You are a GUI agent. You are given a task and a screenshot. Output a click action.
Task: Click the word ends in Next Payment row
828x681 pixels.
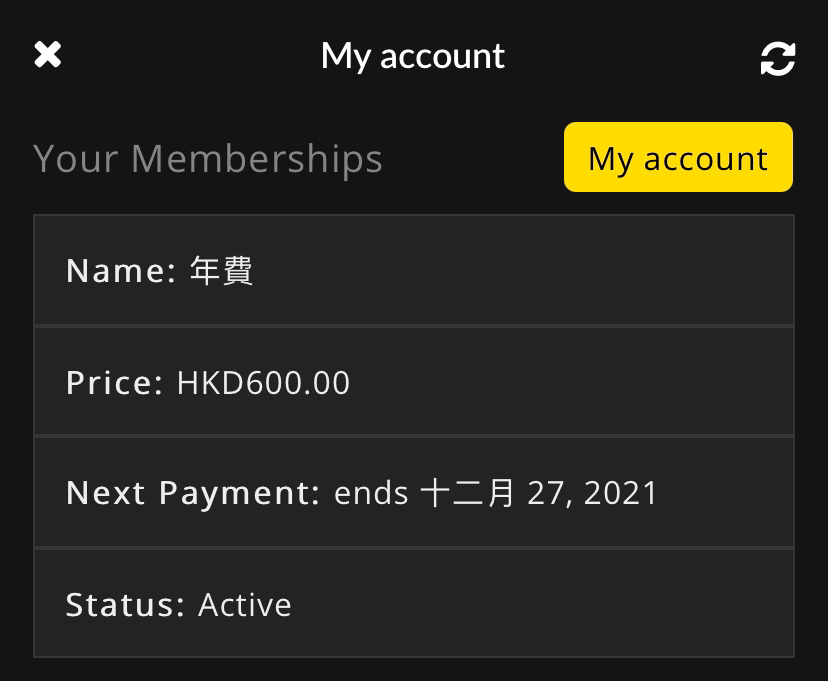click(x=371, y=494)
